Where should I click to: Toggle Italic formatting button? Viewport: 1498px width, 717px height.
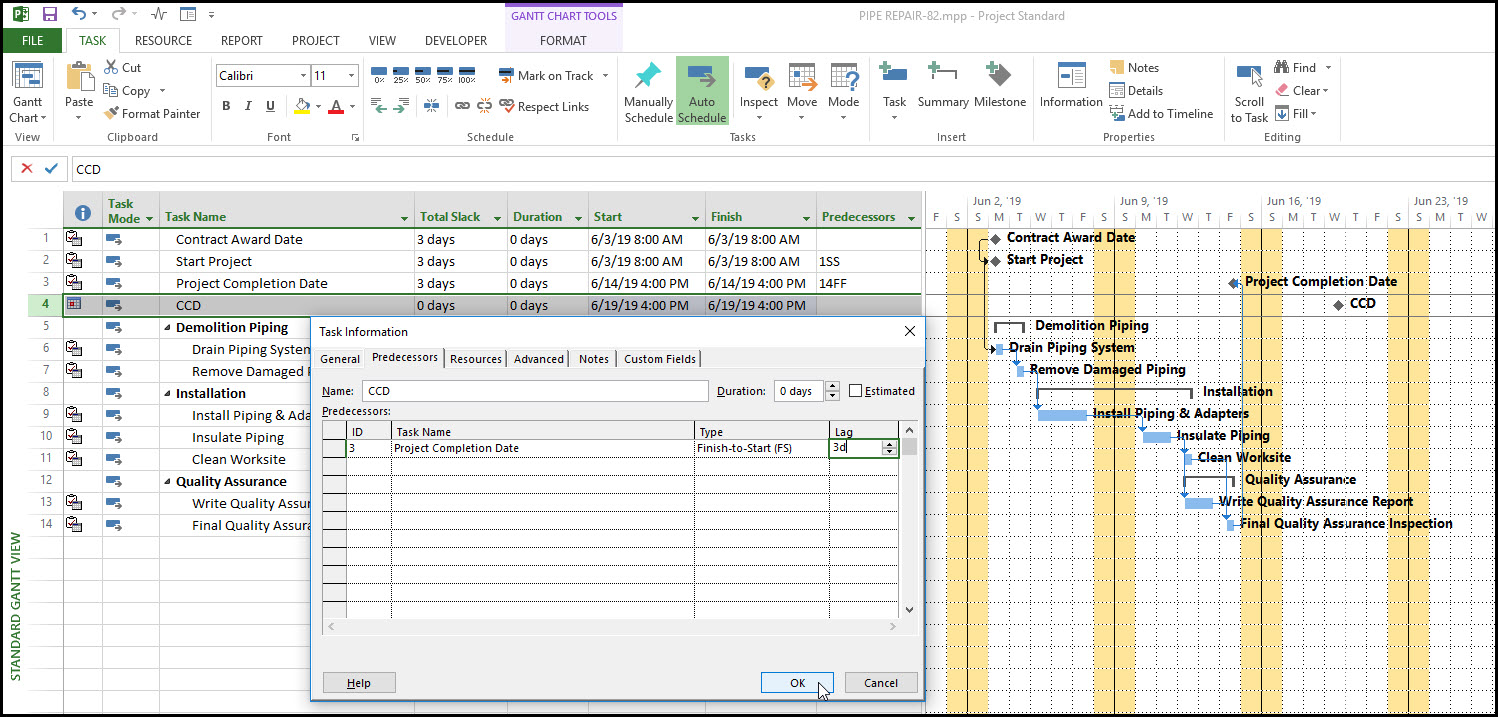point(248,106)
